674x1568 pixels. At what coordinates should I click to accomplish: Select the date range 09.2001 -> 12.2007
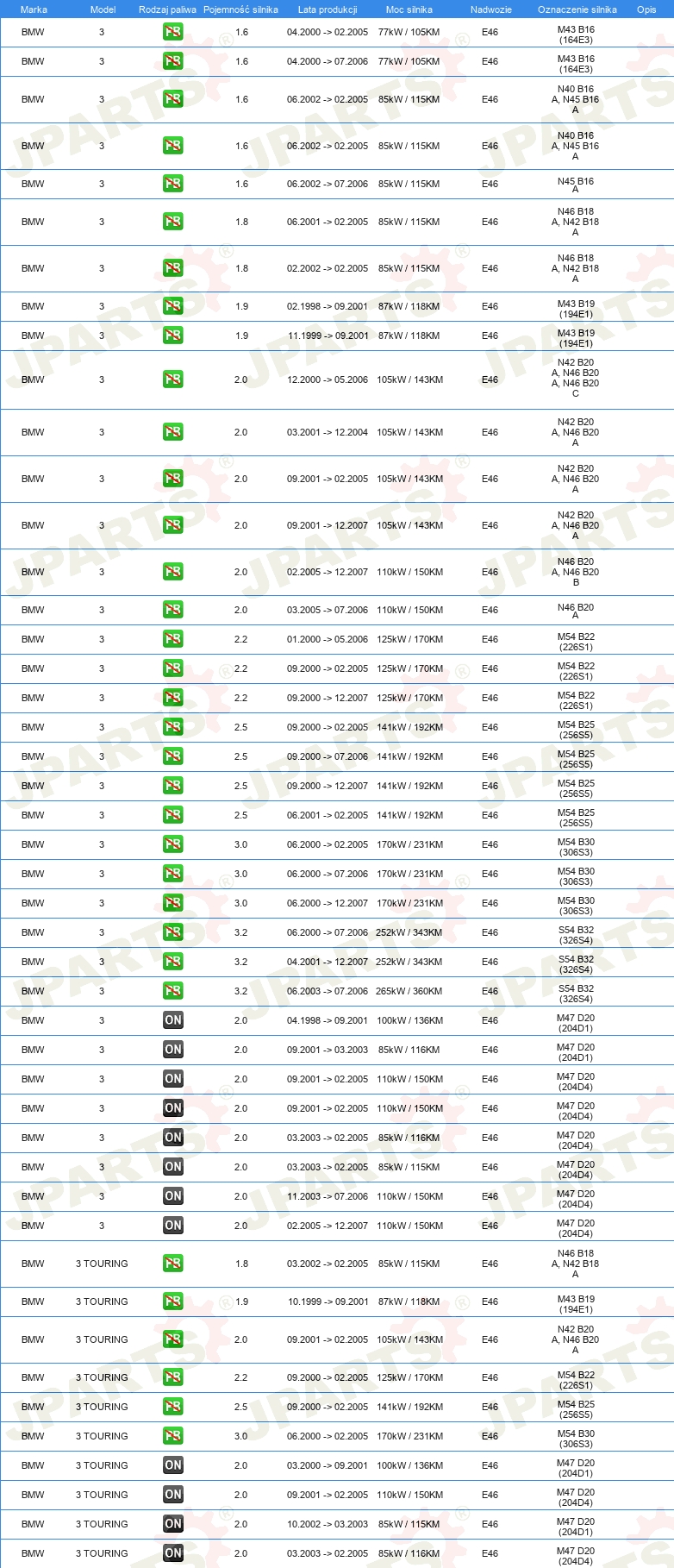tap(328, 525)
